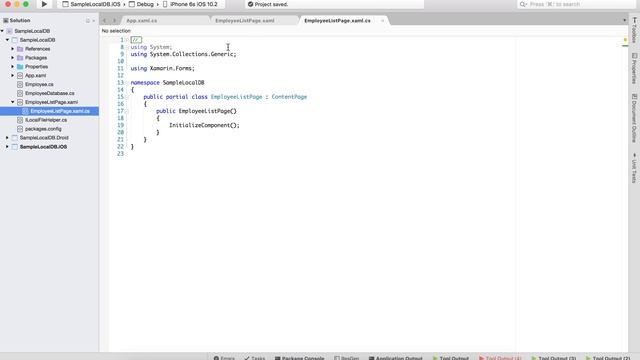Open the Tool Output (2) pad
The height and width of the screenshot is (360, 640).
[x=608, y=358]
